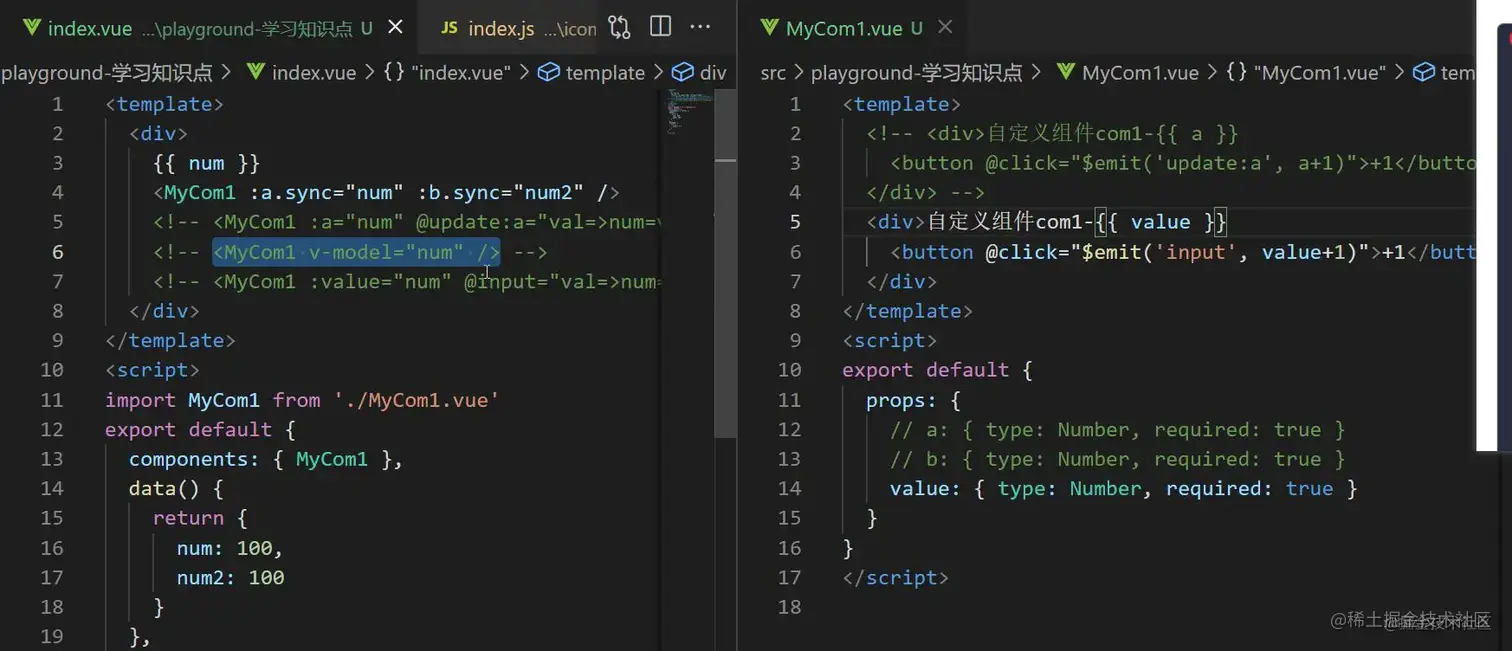Open right breadcrumb src folder
The height and width of the screenshot is (651, 1512).
(773, 73)
